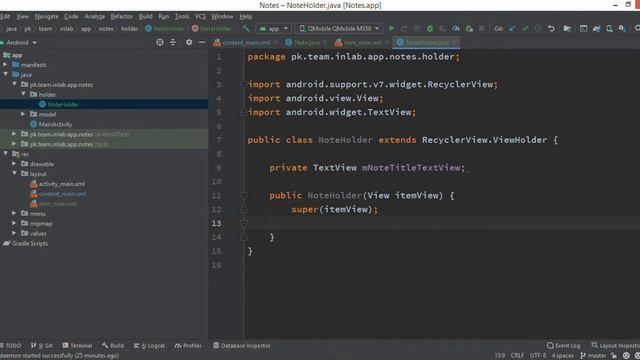The height and width of the screenshot is (360, 640).
Task: Click the collapse all icon in Project panel
Action: coord(173,42)
